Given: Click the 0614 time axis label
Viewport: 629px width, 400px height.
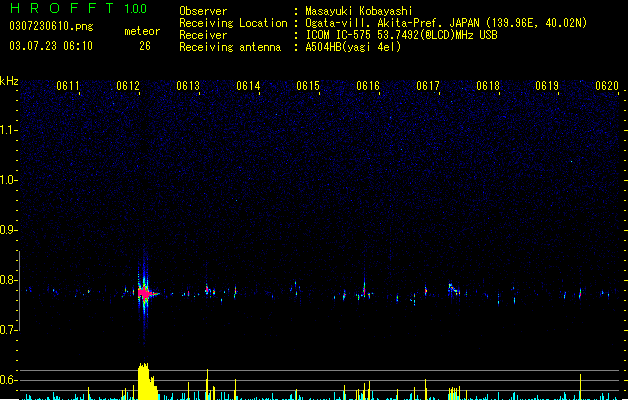Looking at the screenshot, I should [248, 86].
